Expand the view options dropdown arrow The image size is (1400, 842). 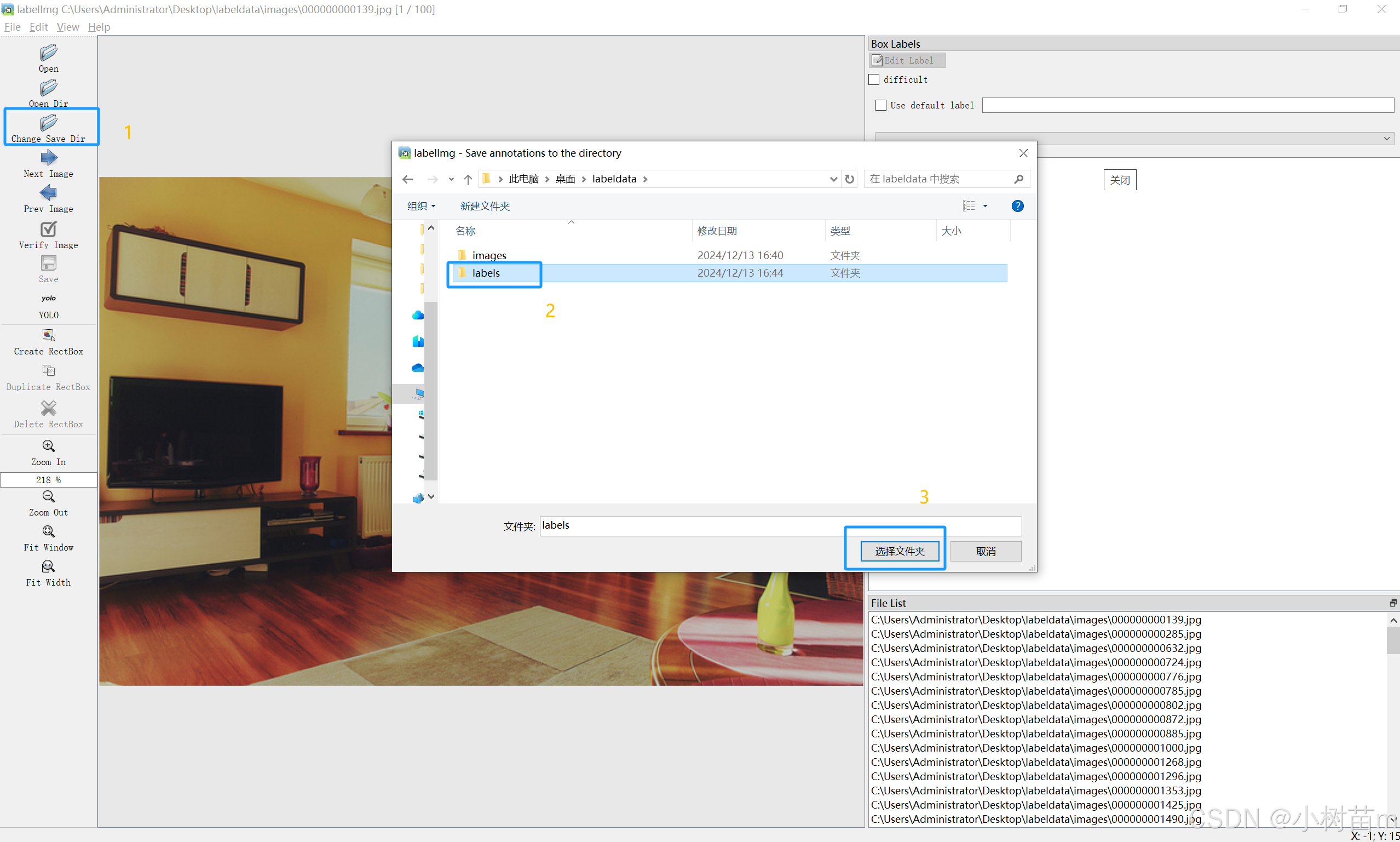click(985, 206)
